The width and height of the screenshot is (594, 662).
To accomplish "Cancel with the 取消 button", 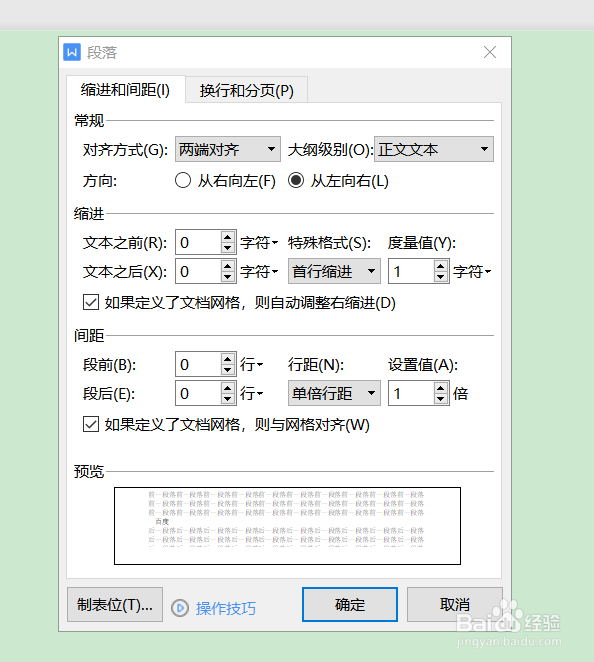I will (x=455, y=605).
